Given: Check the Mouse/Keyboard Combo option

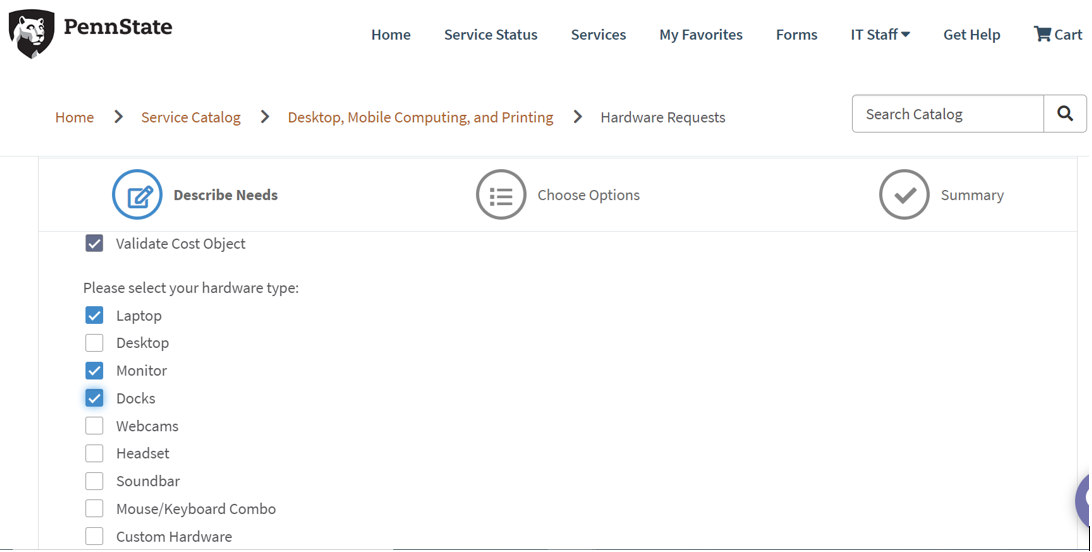Looking at the screenshot, I should tap(94, 509).
